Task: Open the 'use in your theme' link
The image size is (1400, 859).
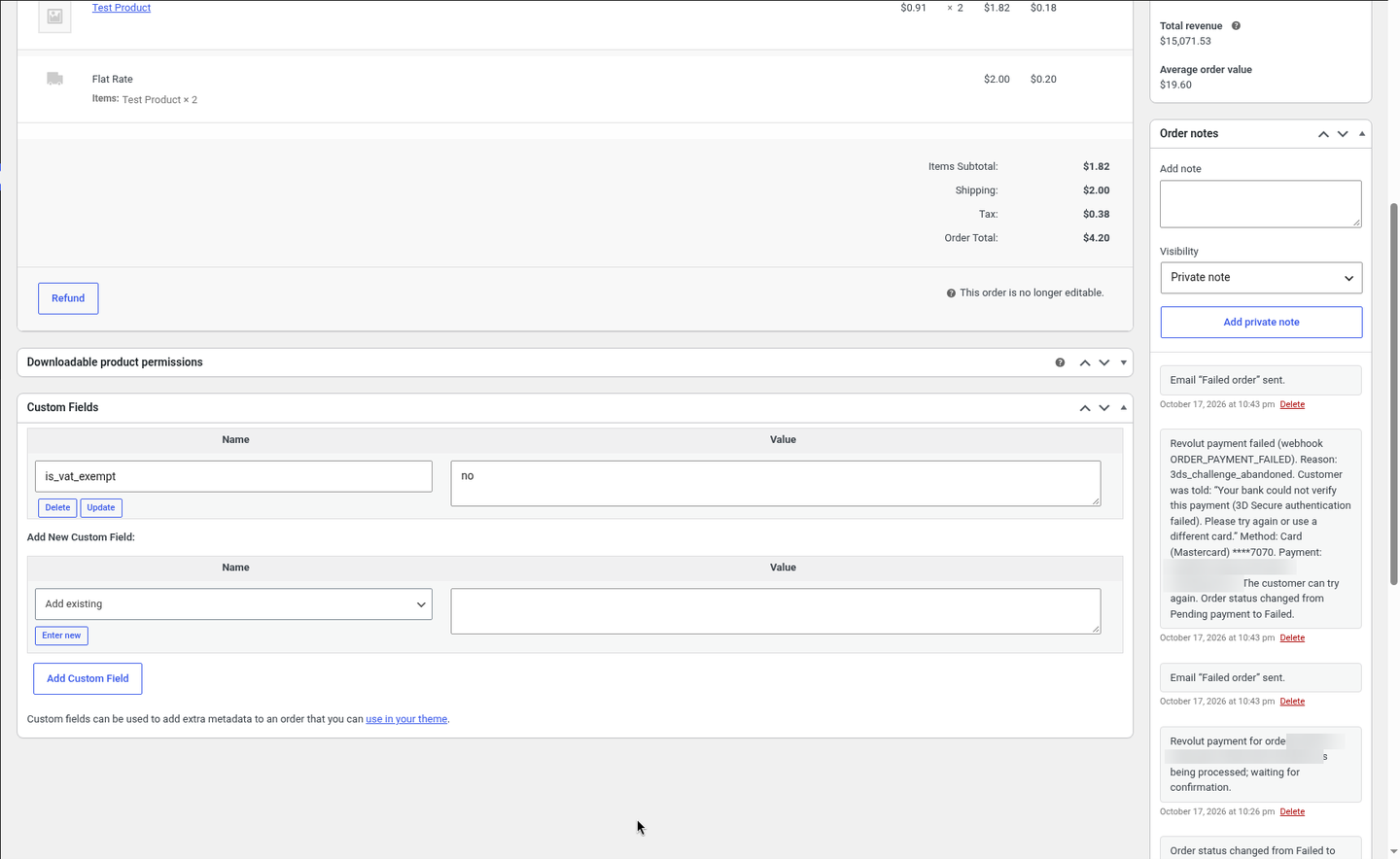Action: (x=406, y=719)
